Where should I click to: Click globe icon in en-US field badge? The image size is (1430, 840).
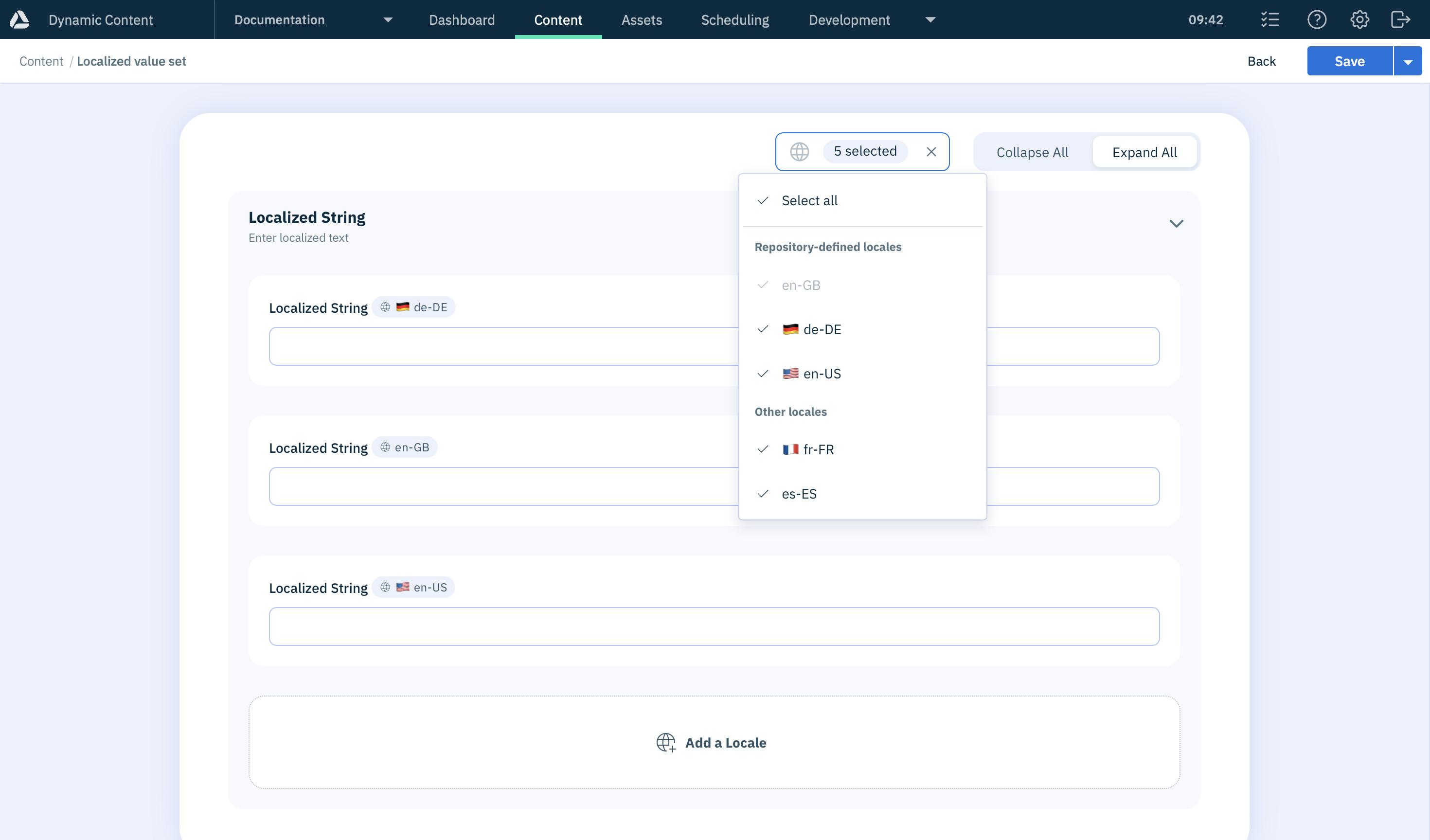click(385, 588)
